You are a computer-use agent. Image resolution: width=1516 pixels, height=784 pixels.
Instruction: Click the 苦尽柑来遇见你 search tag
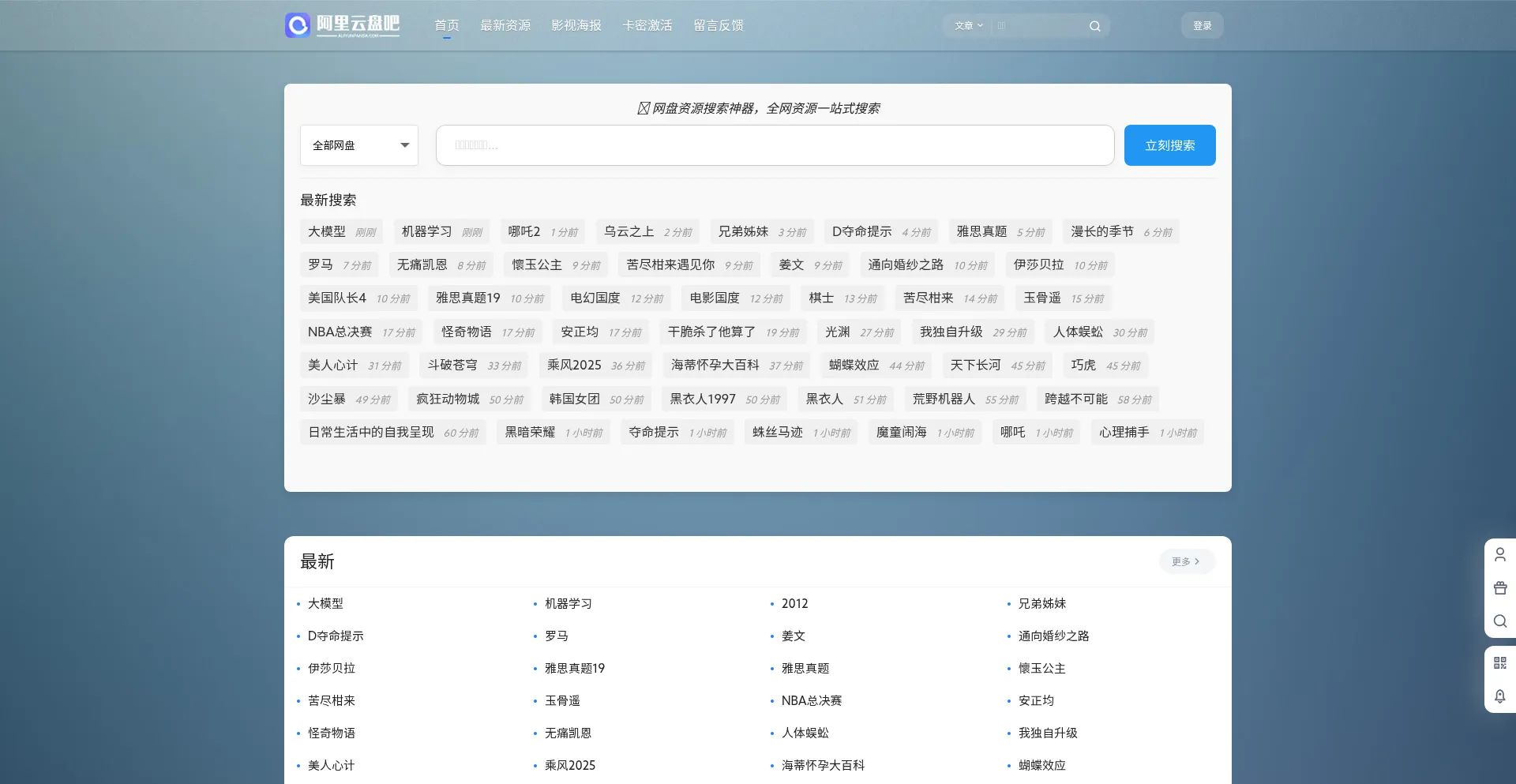click(689, 264)
